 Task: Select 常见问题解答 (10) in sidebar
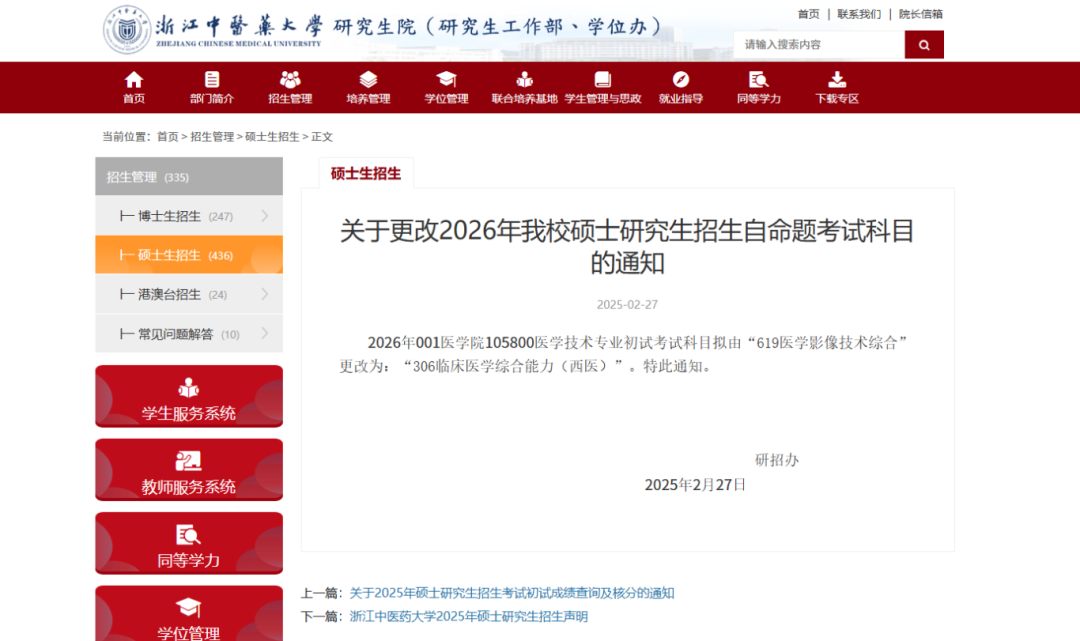189,333
